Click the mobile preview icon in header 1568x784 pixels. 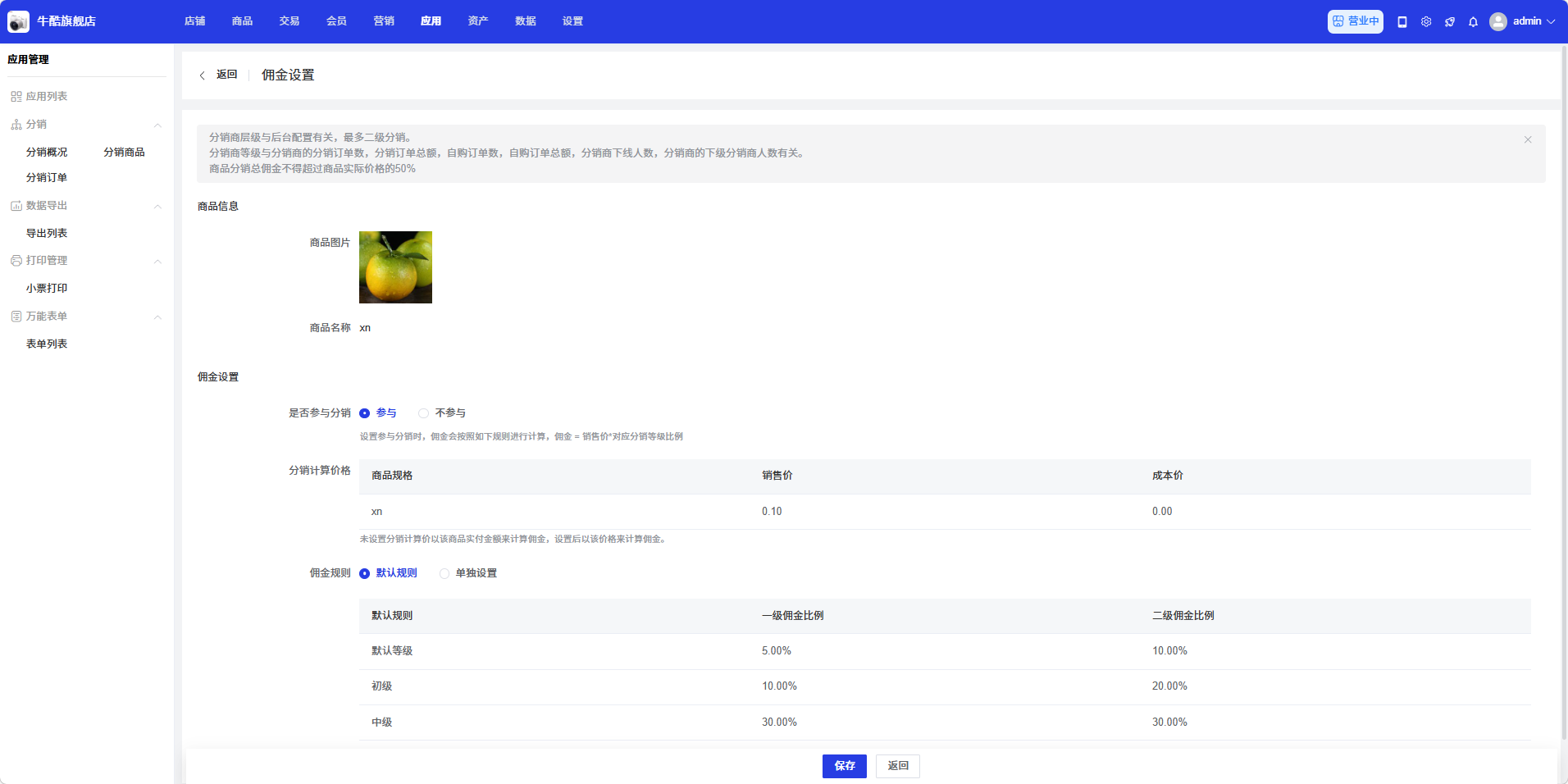1402,22
